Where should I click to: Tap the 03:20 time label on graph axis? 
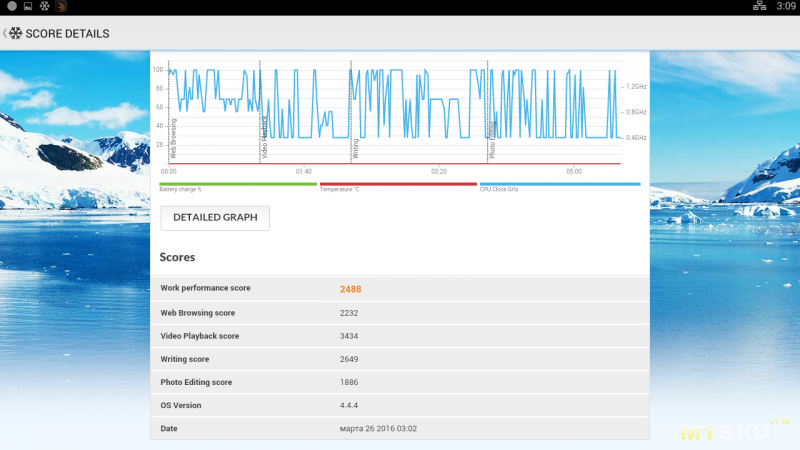(439, 171)
